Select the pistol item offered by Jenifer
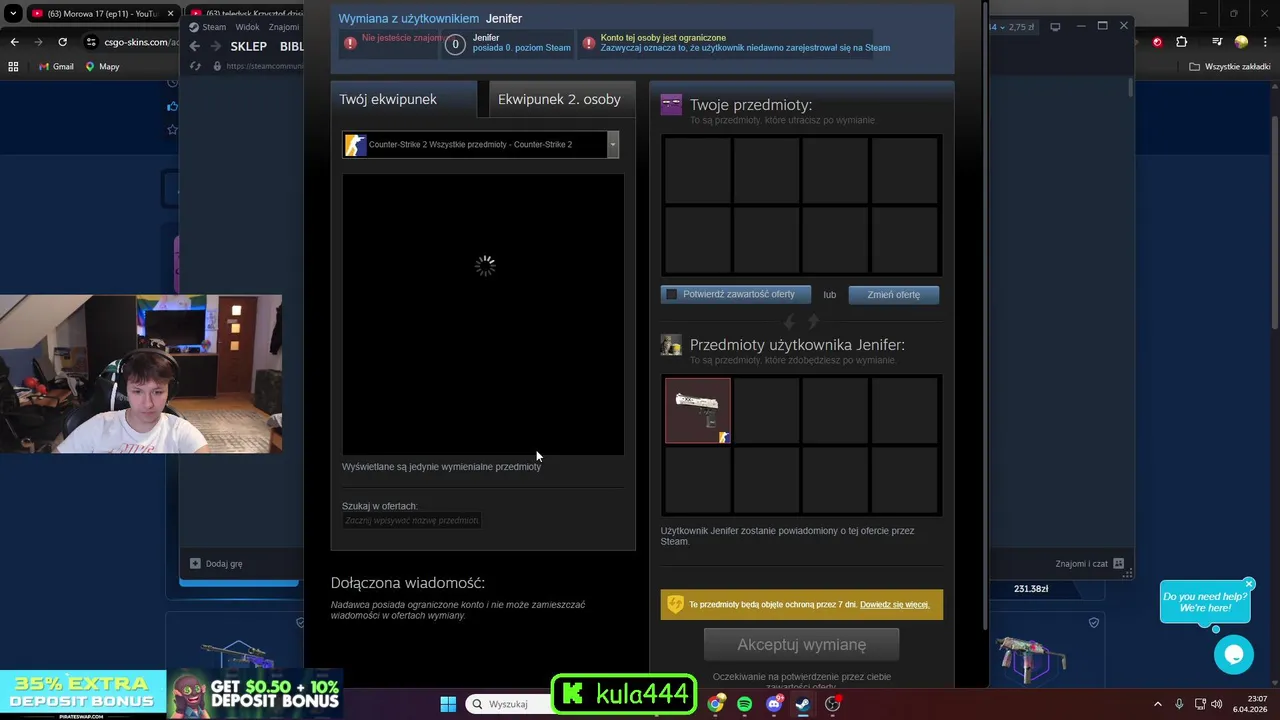Viewport: 1280px width, 720px height. (x=698, y=410)
